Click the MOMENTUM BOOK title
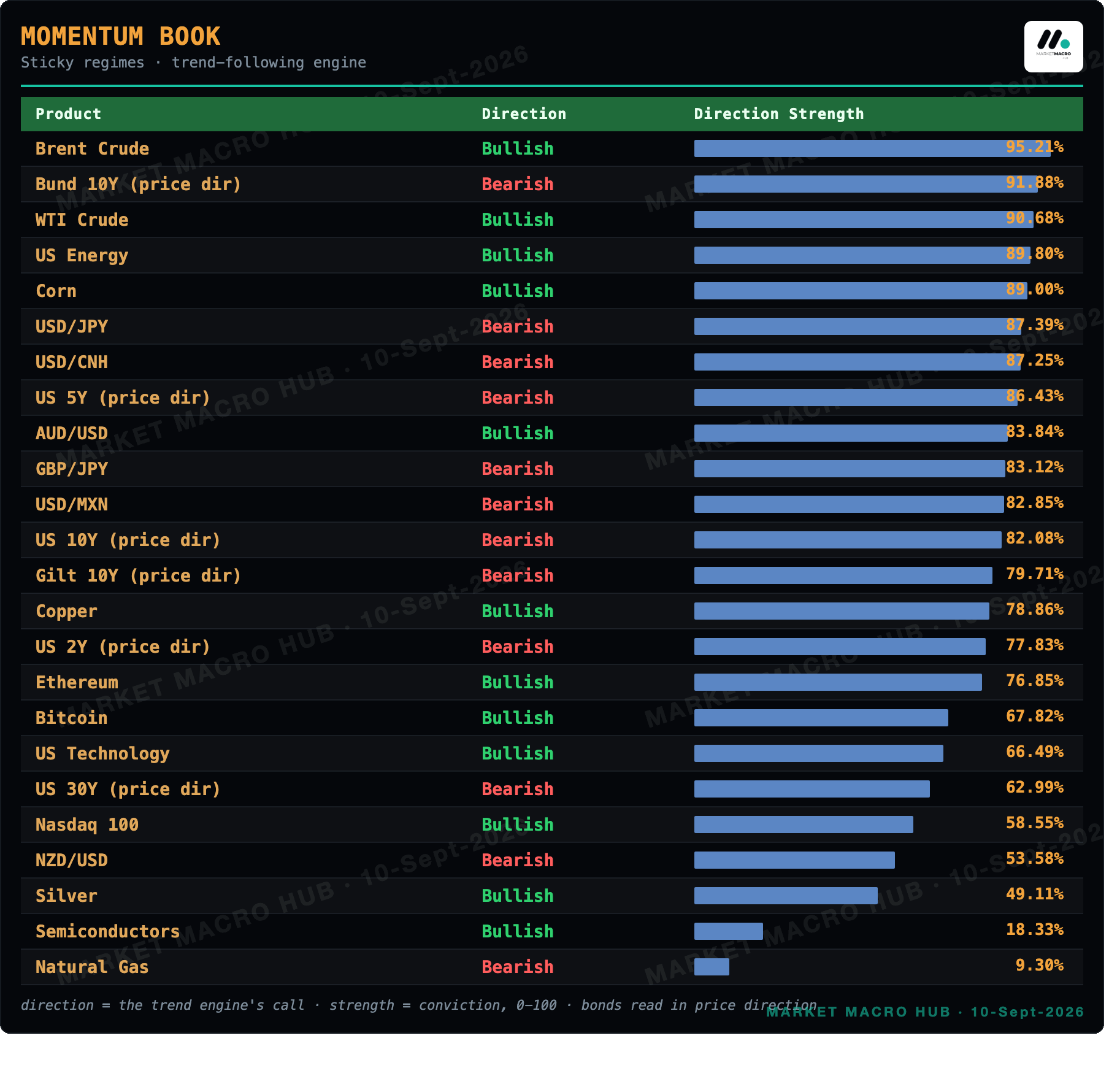 pos(120,36)
